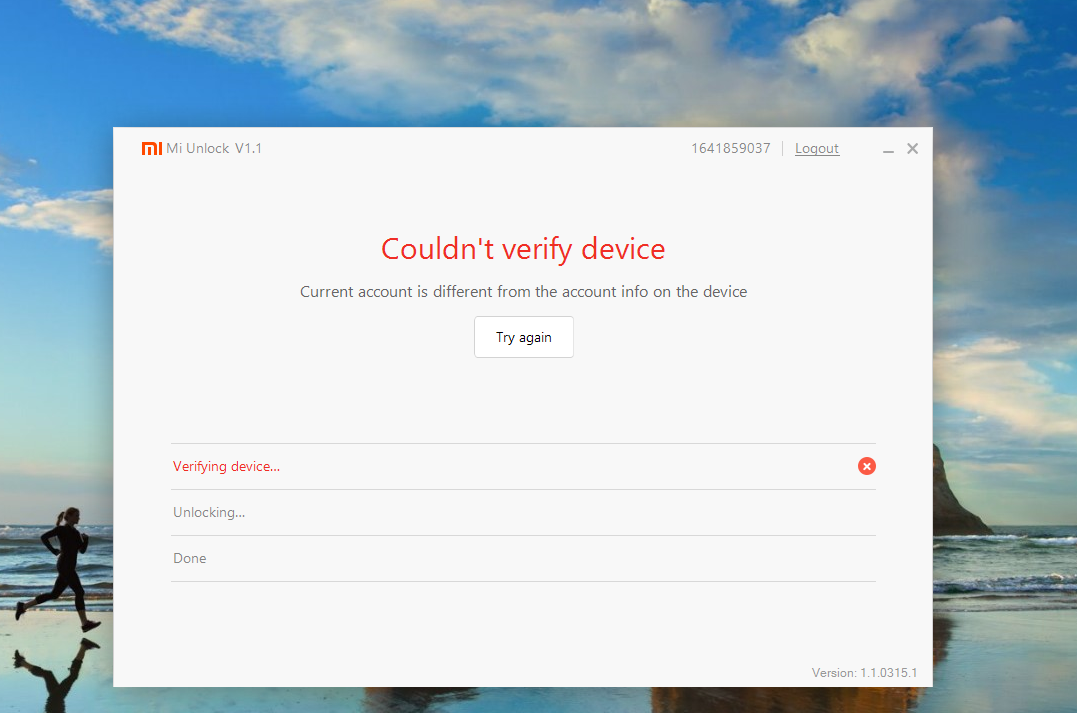This screenshot has width=1077, height=713.
Task: Select the 'Verifying device...' step row
Action: click(523, 466)
